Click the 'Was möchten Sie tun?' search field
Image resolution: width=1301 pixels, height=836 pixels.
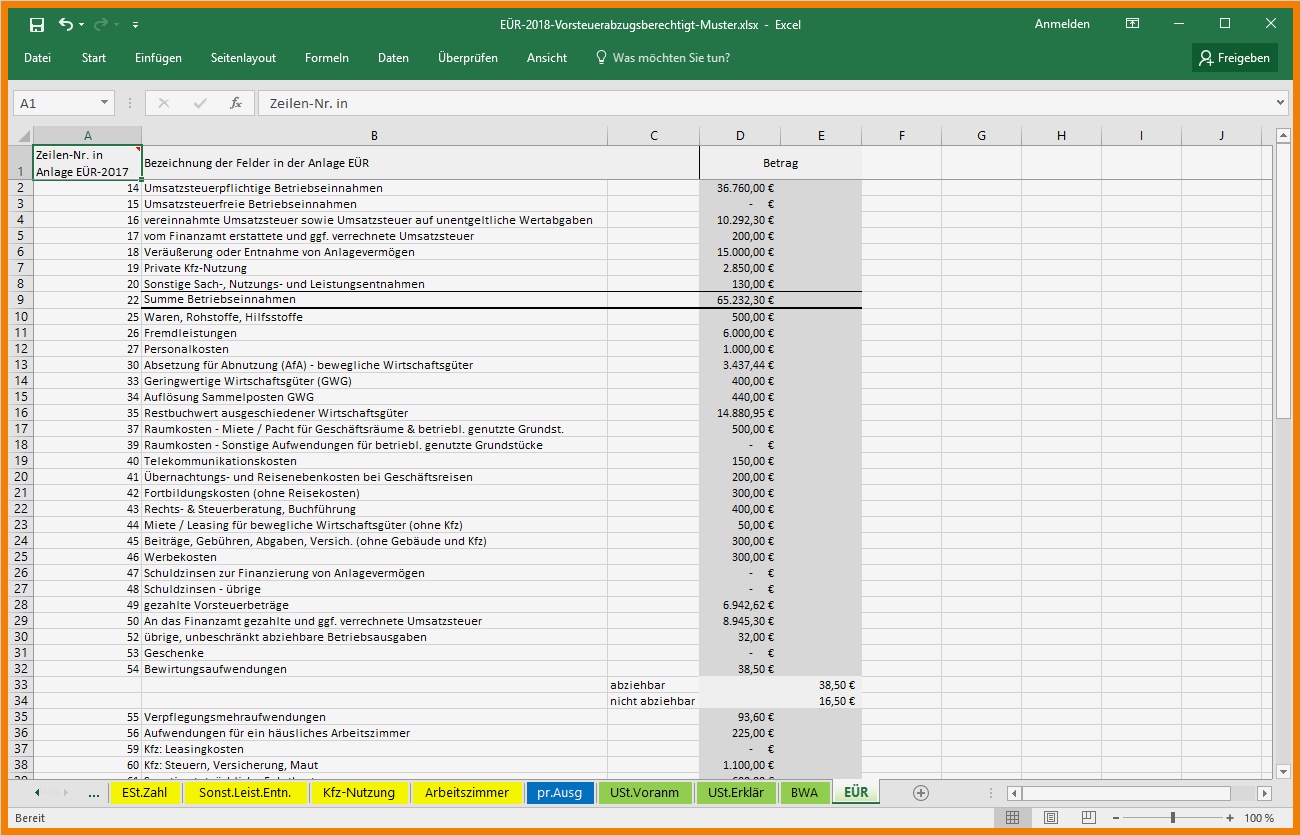click(x=670, y=58)
